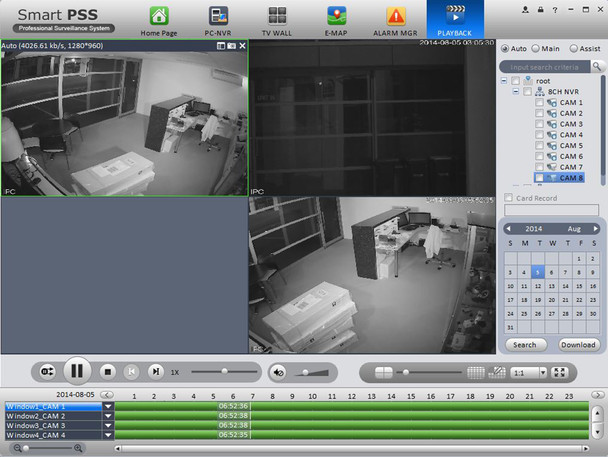The height and width of the screenshot is (457, 608).
Task: Select CAM 7 in the device tree
Action: pos(571,167)
